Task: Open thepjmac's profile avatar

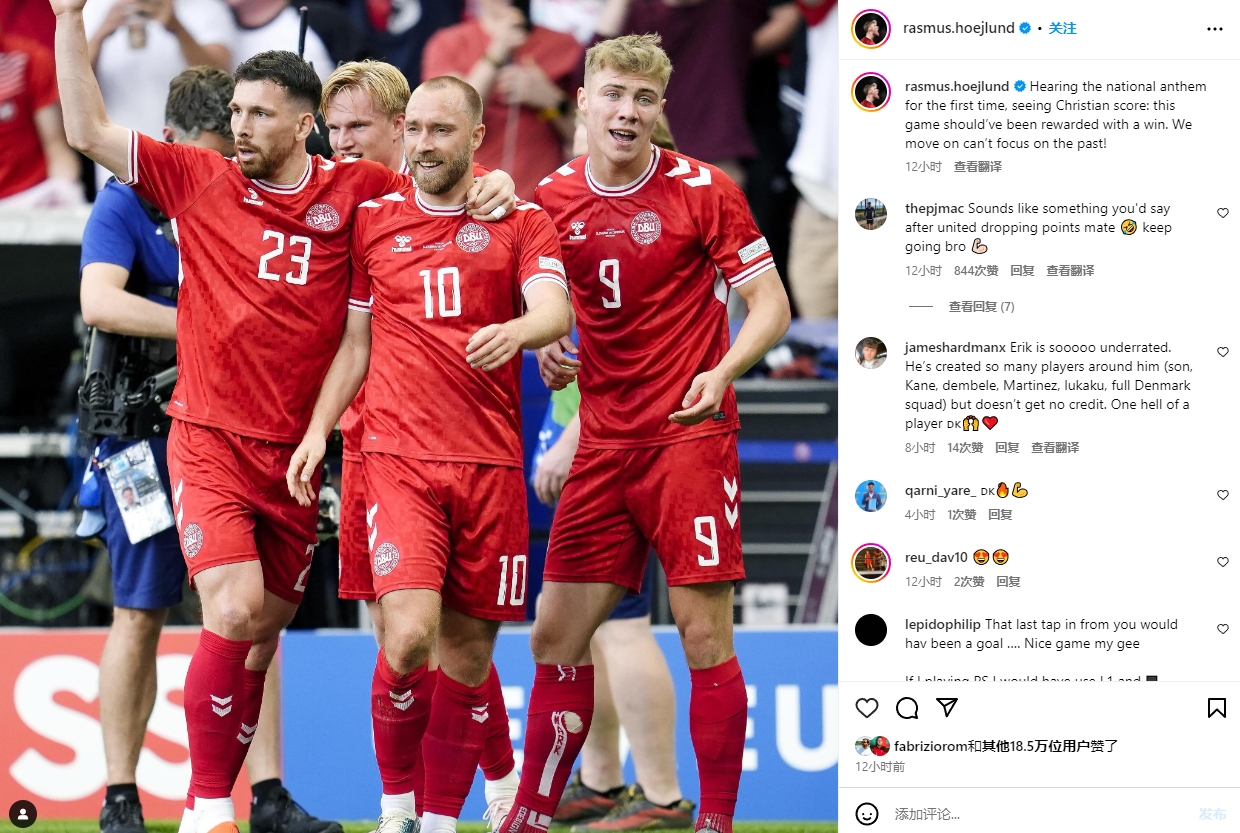Action: [x=871, y=214]
